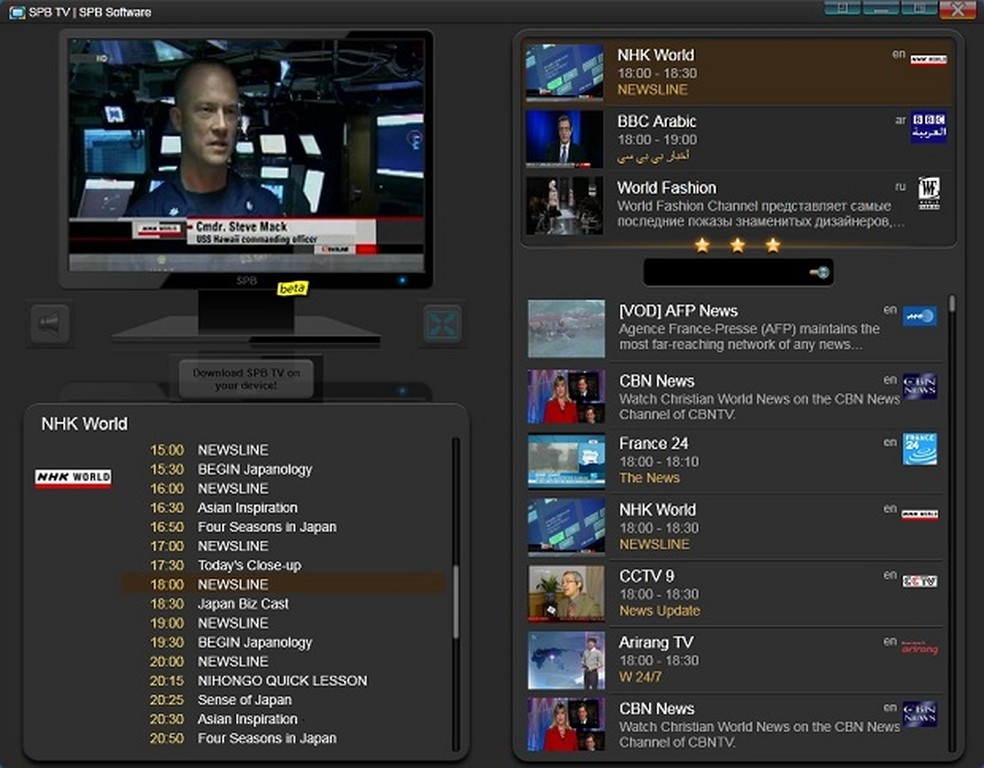Click the AFP News channel logo
This screenshot has width=984, height=768.
920,316
